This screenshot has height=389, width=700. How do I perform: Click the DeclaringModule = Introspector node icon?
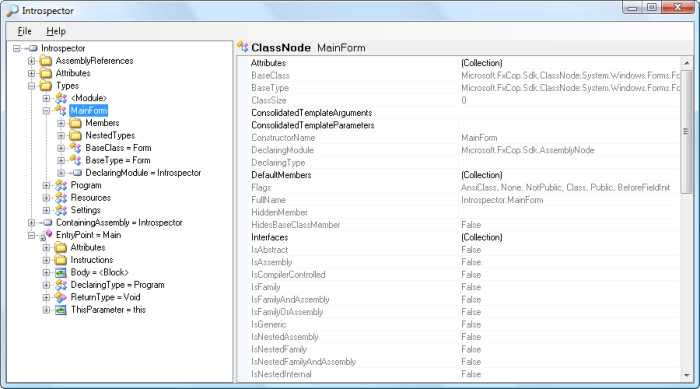pos(75,173)
